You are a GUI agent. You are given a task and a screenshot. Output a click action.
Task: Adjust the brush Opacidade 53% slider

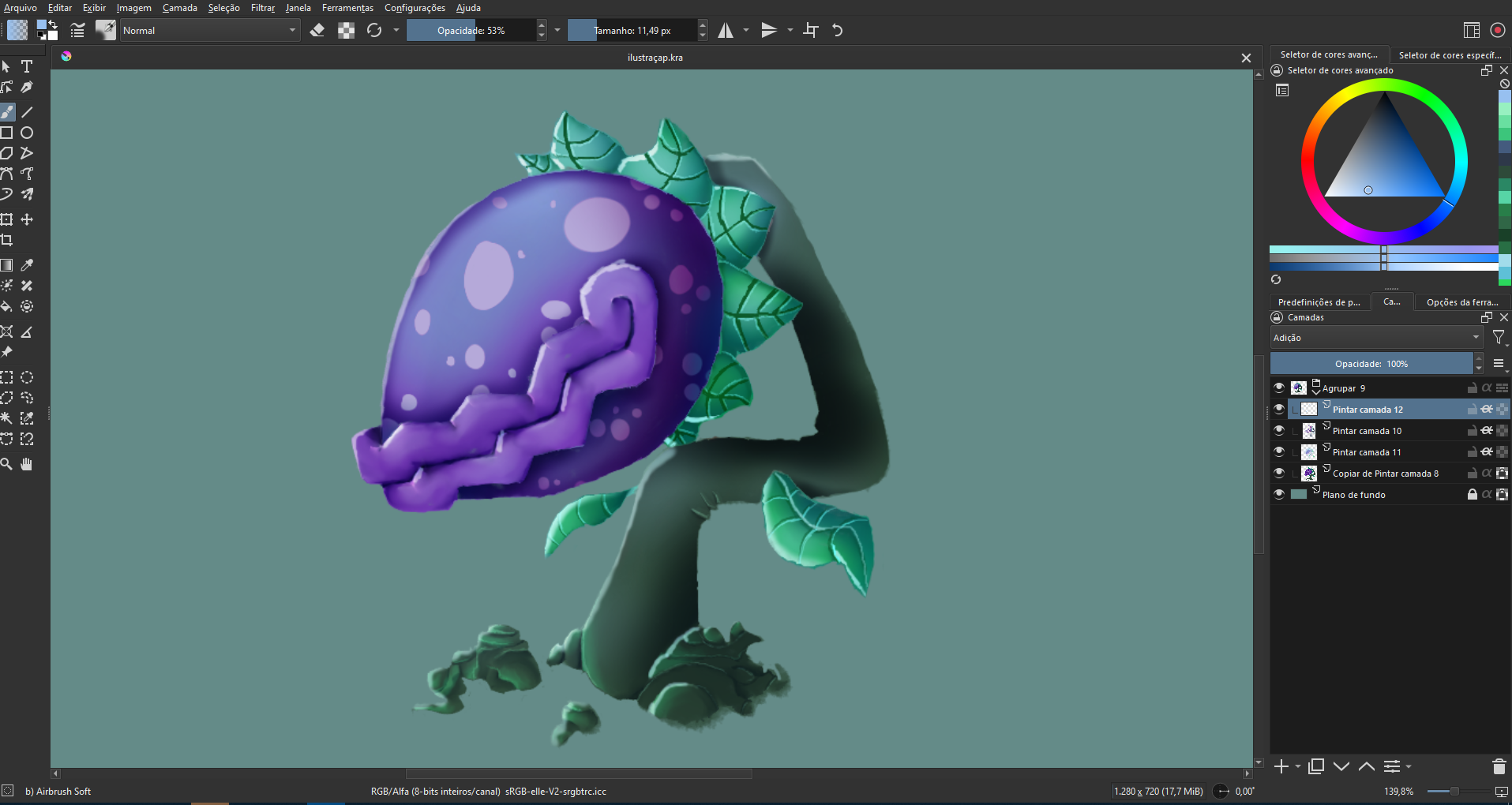pos(471,31)
